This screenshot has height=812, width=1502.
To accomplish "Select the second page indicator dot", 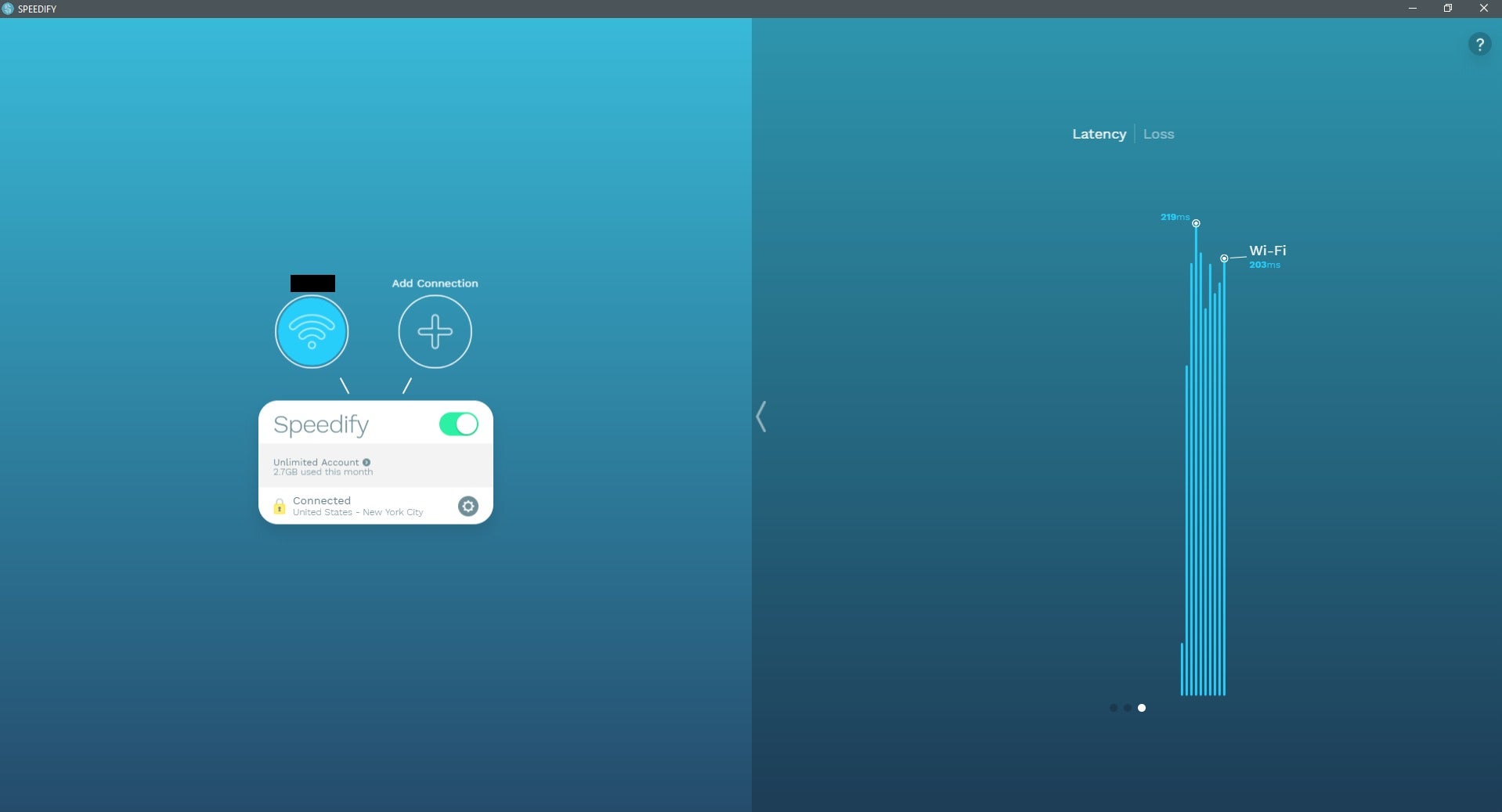I will (1127, 708).
